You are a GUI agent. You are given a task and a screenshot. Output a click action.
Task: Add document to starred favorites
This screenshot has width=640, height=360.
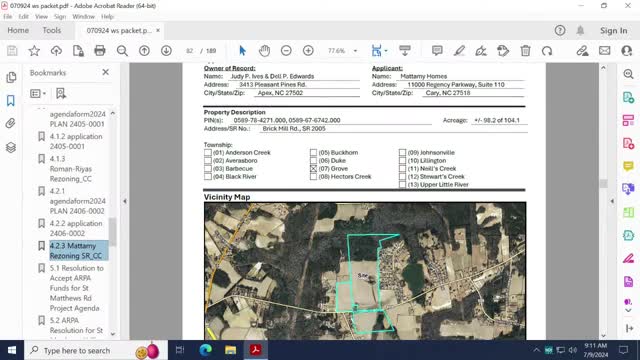(x=34, y=51)
